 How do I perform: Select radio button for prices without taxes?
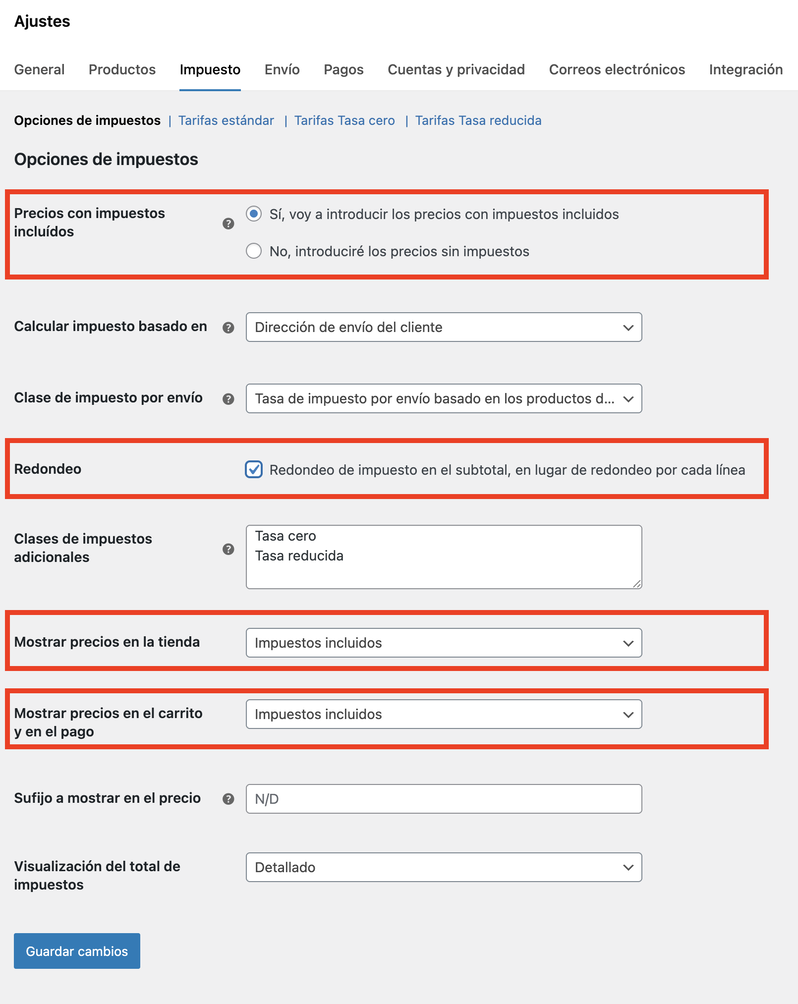coord(253,251)
